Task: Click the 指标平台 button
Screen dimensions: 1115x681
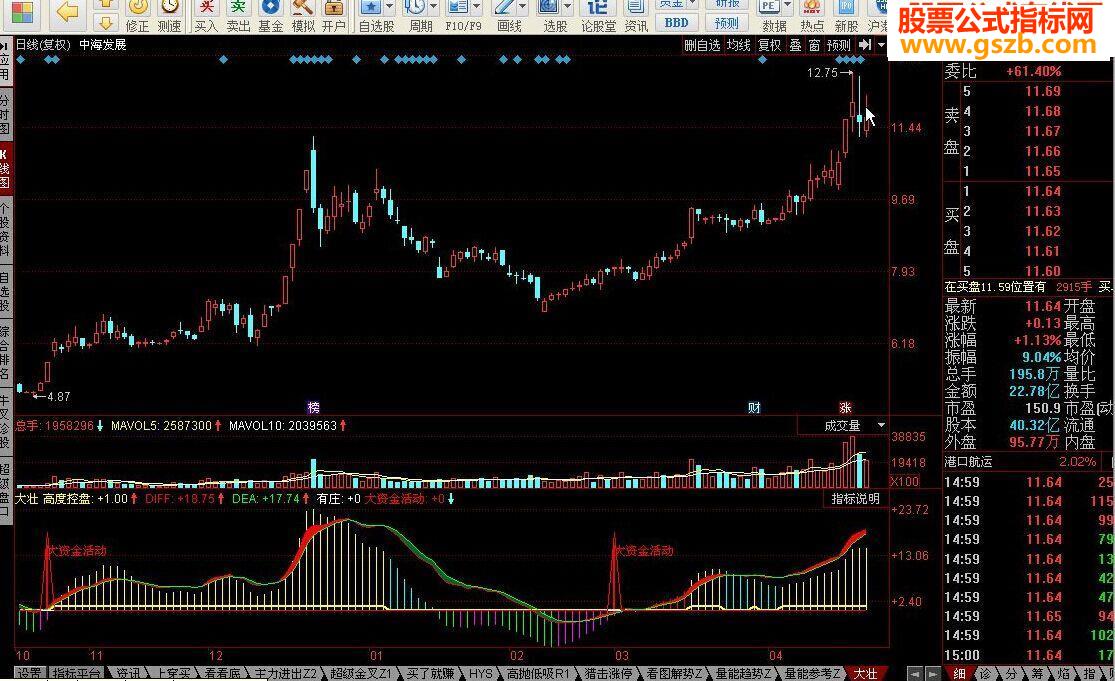Action: point(76,673)
